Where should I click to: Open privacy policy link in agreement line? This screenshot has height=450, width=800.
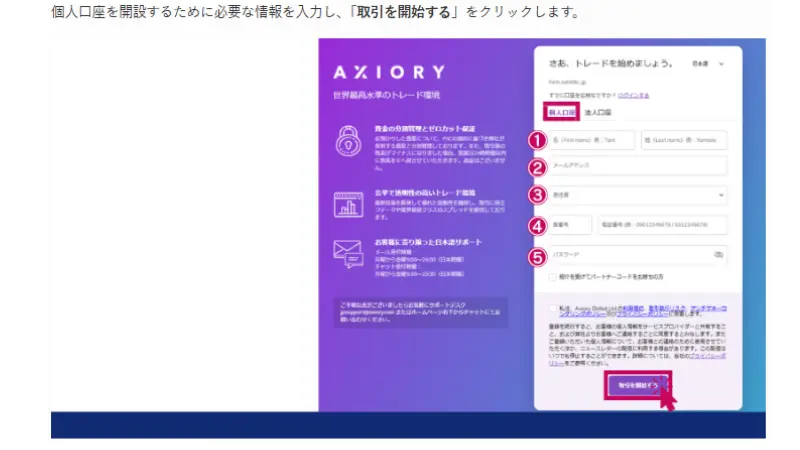[x=640, y=314]
